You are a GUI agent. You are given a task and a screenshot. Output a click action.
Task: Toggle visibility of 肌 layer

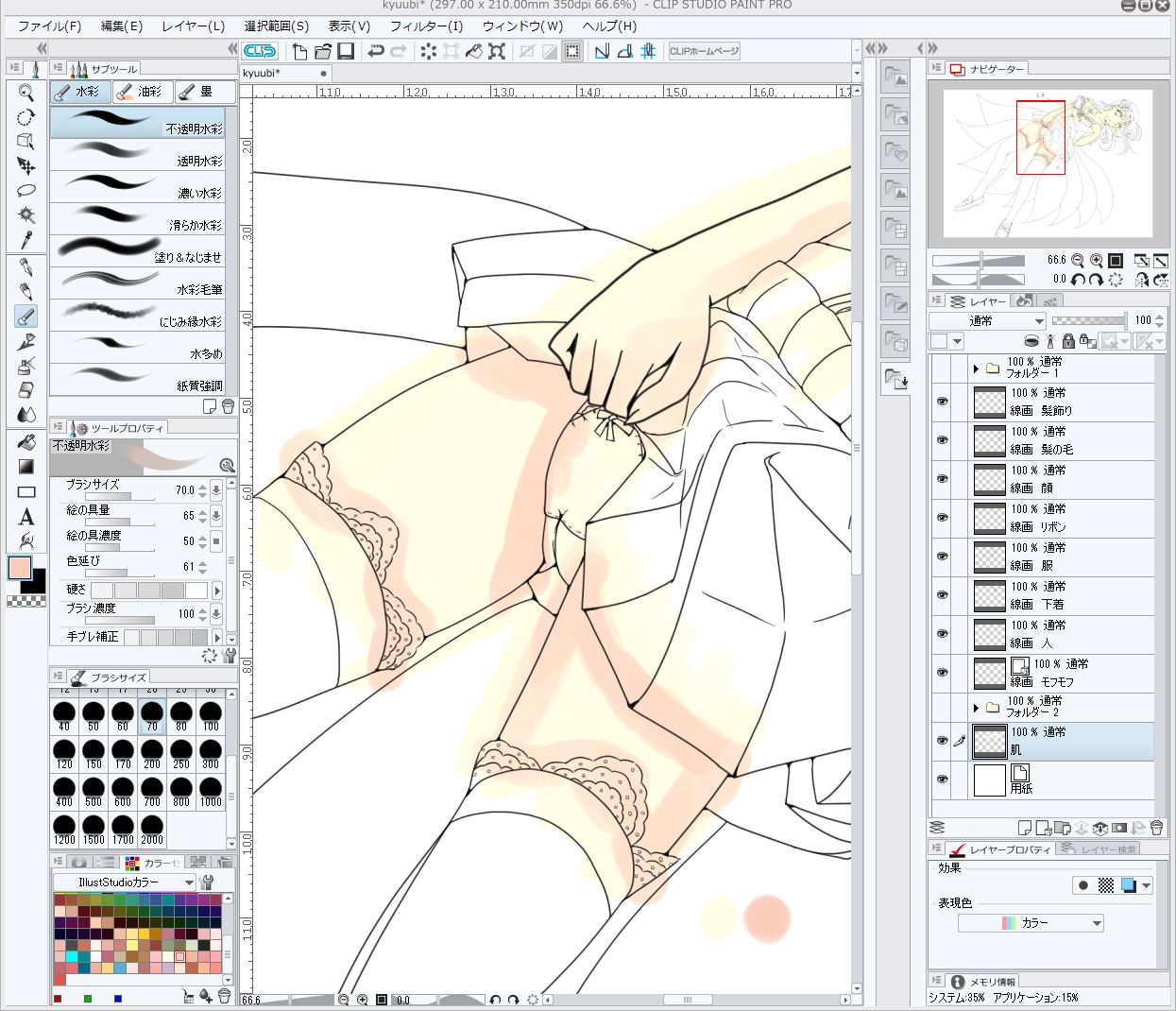click(942, 741)
